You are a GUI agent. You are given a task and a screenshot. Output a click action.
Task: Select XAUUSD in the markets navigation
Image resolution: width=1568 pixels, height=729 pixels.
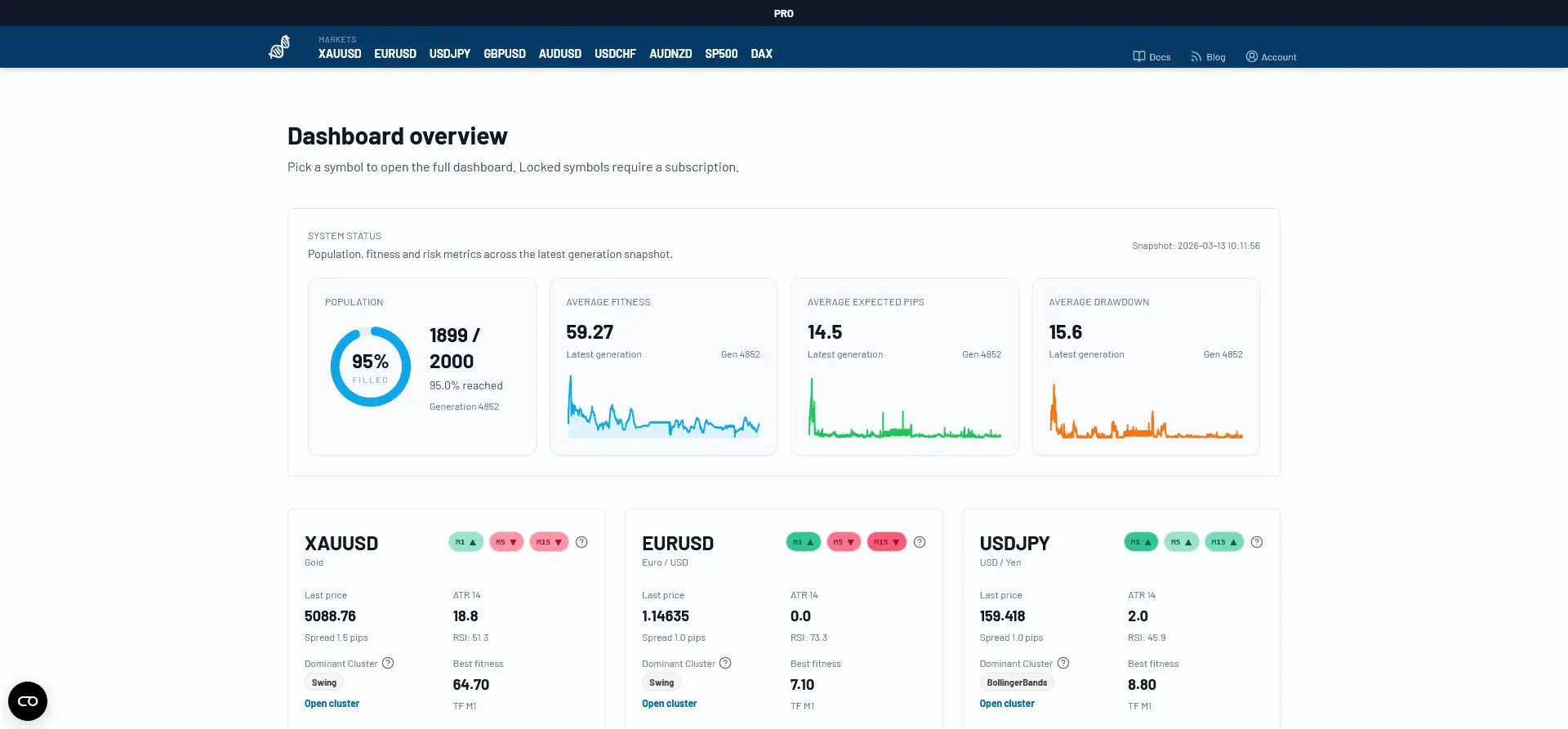[x=340, y=54]
